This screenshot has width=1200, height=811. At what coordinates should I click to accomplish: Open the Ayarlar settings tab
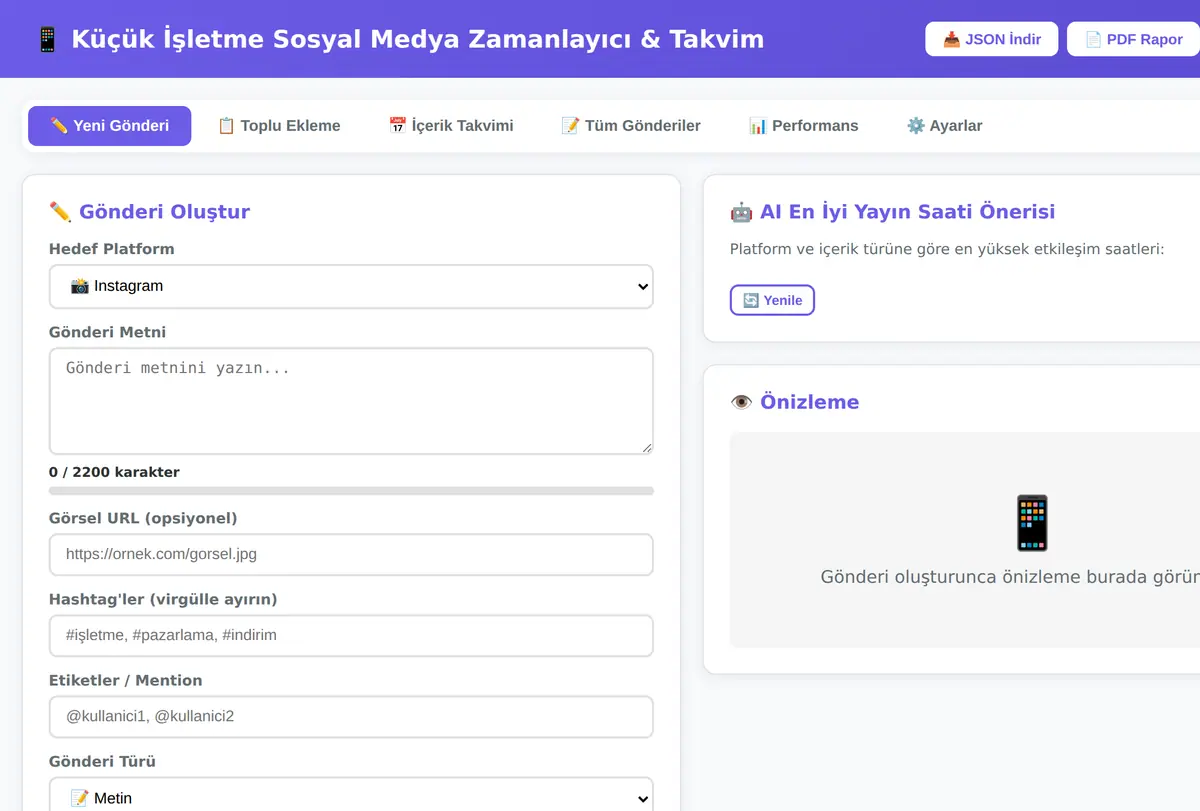pos(944,126)
